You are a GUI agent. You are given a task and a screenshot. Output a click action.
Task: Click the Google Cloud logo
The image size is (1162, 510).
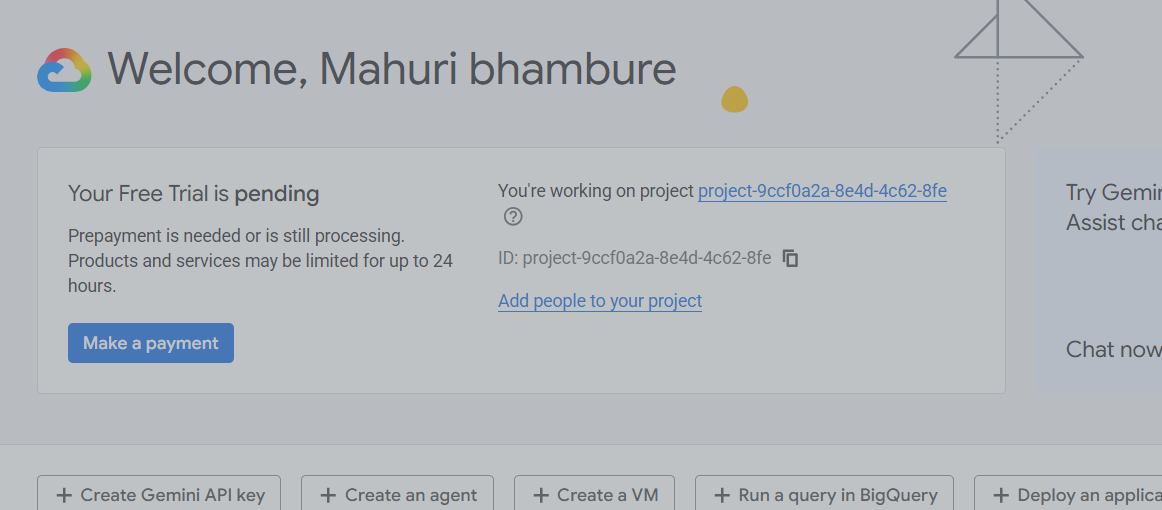64,70
